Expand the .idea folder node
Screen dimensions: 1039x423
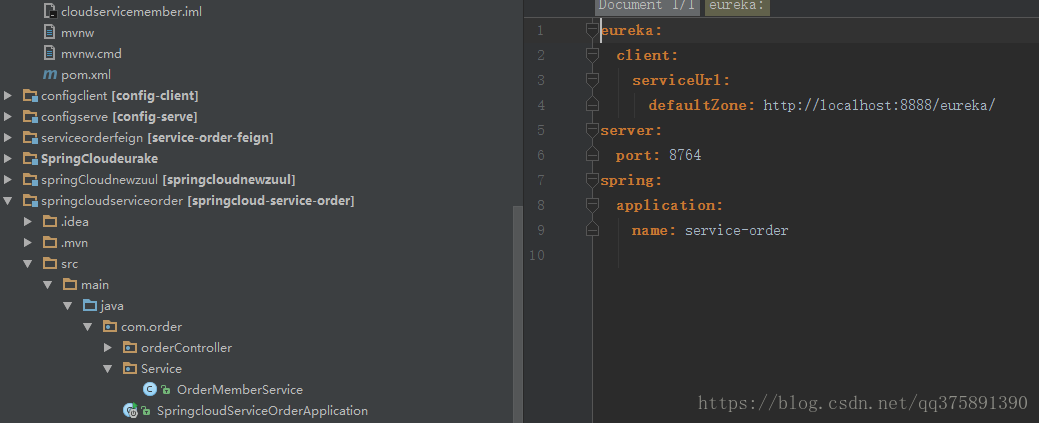28,221
